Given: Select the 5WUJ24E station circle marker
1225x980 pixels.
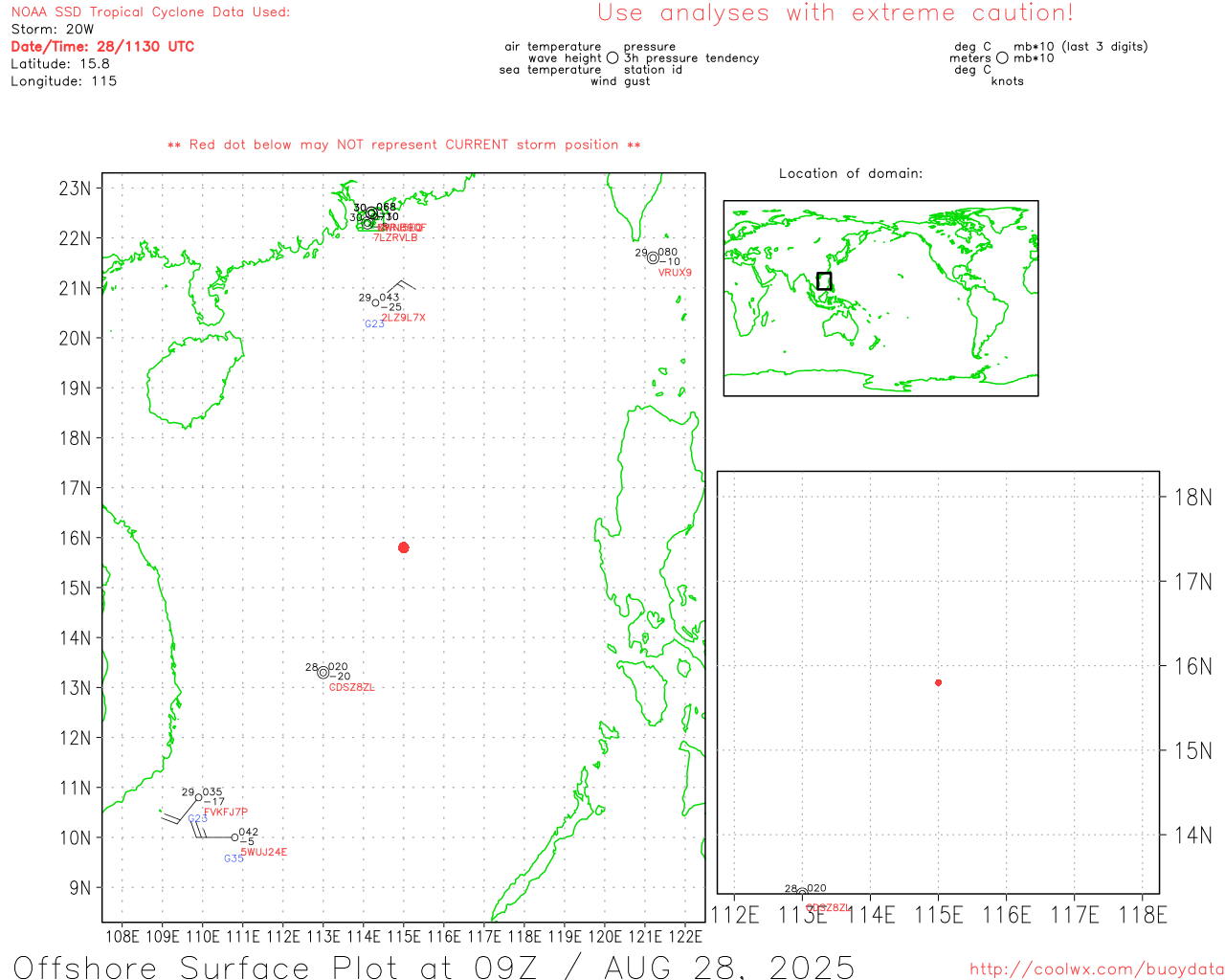Looking at the screenshot, I should coord(234,837).
